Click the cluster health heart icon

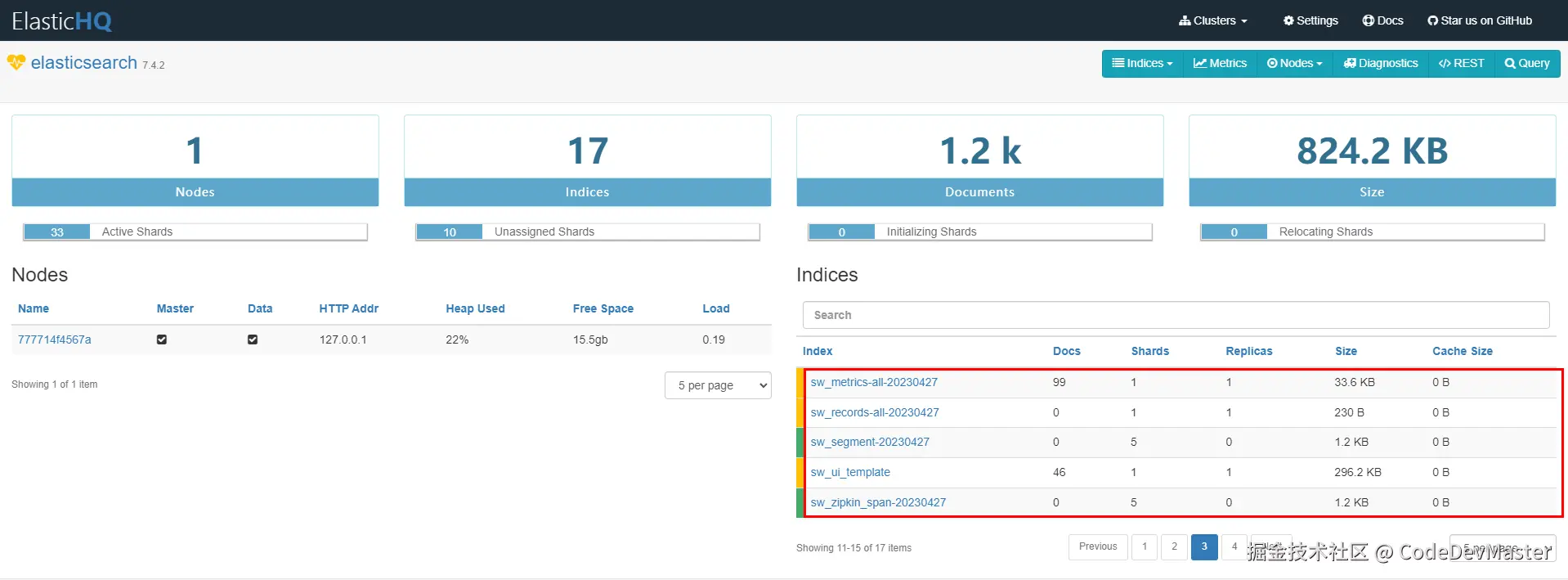[16, 62]
